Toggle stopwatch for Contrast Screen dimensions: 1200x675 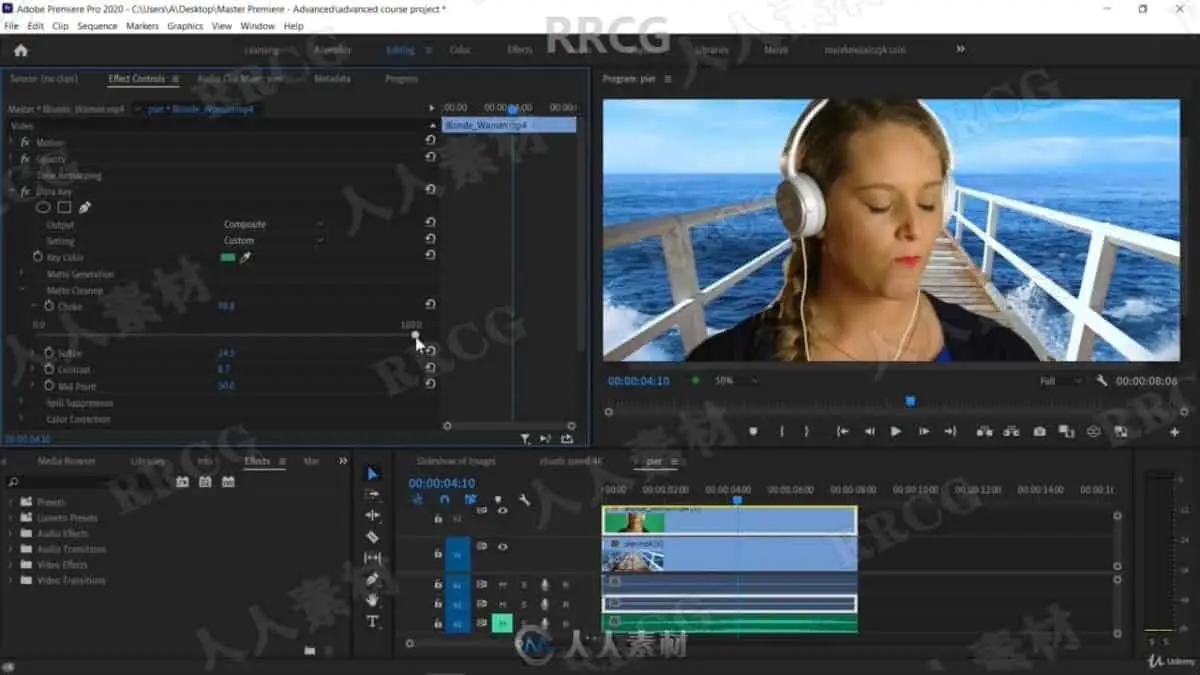[x=48, y=369]
